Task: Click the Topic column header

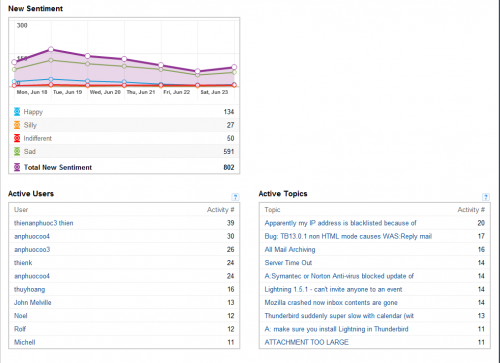Action: 272,210
